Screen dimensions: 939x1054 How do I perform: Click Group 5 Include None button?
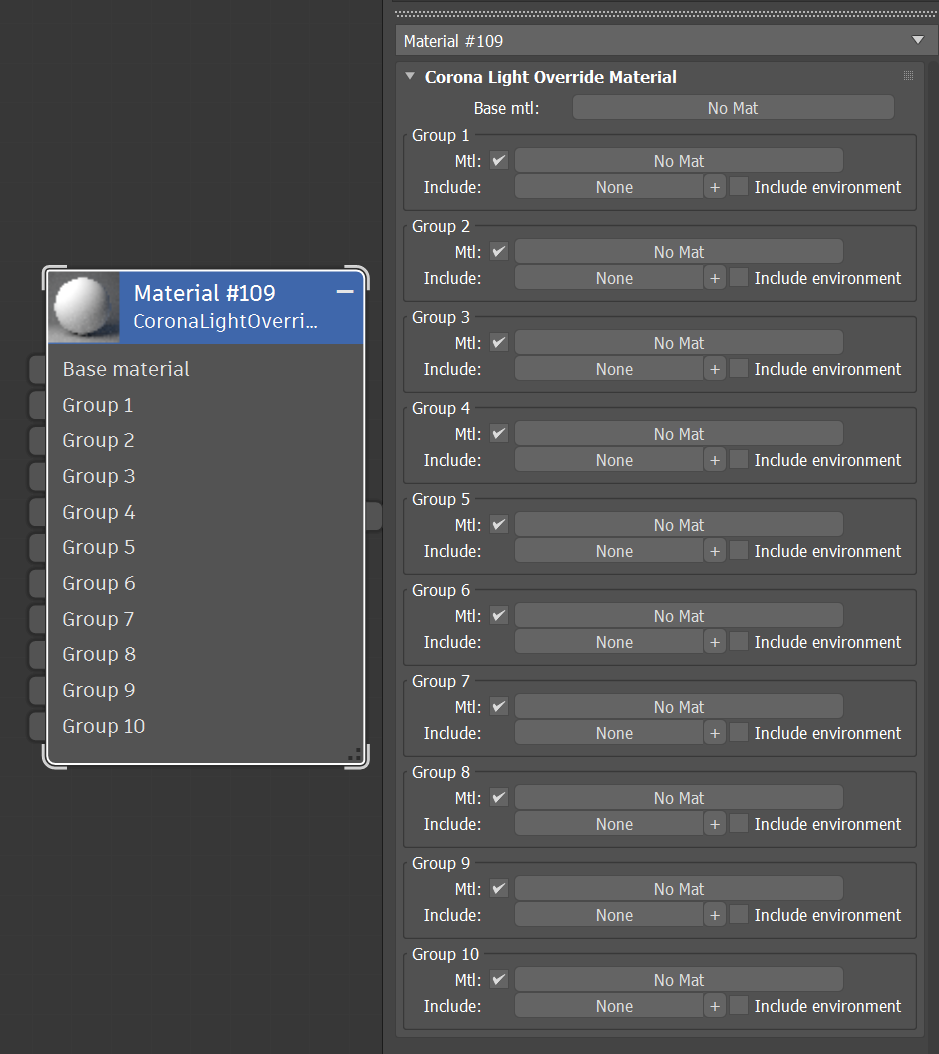click(x=609, y=551)
